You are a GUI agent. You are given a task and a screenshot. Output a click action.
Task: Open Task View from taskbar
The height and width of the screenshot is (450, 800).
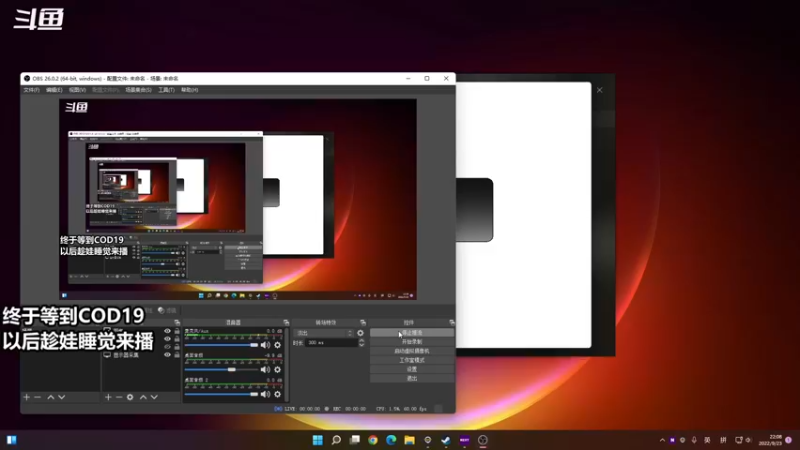point(355,440)
